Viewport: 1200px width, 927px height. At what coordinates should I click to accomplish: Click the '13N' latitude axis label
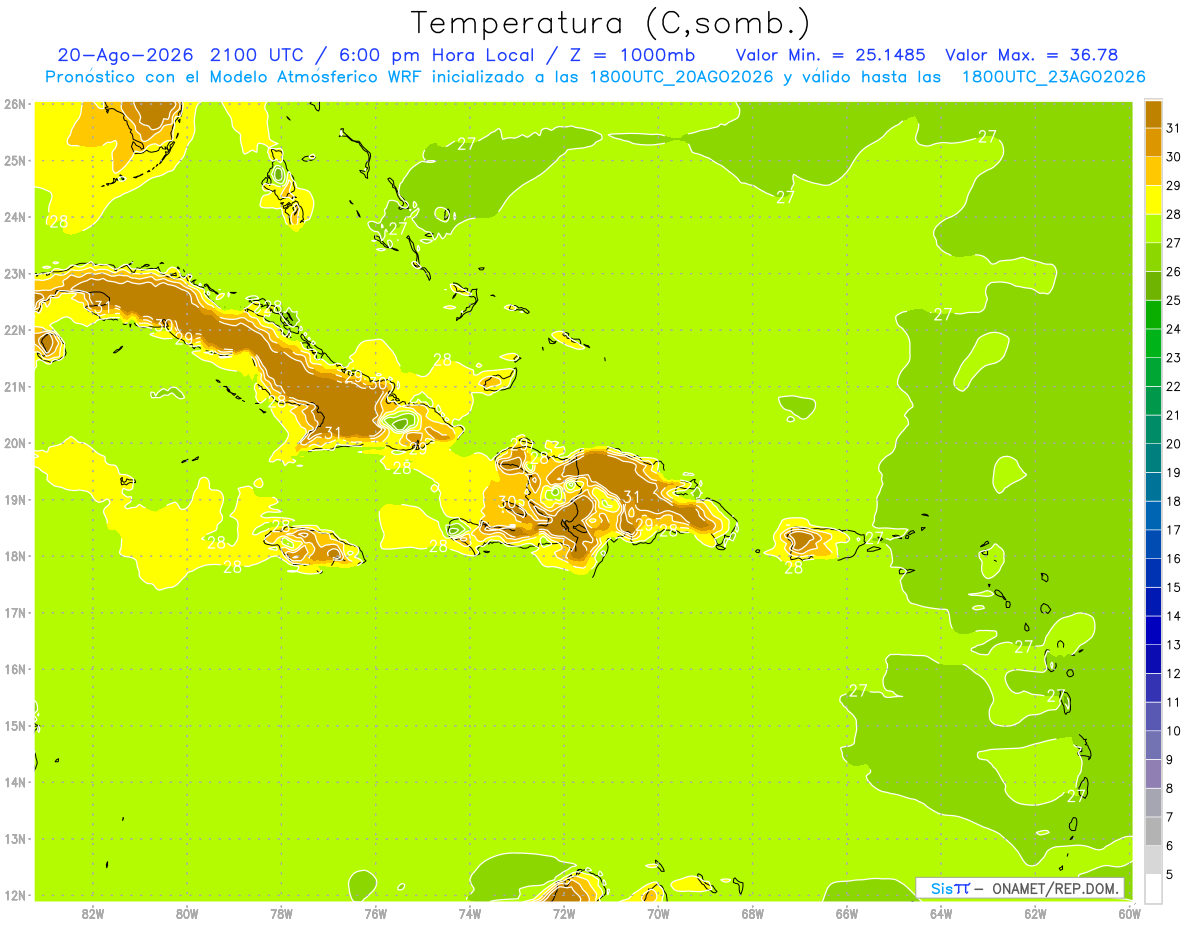[x=14, y=838]
